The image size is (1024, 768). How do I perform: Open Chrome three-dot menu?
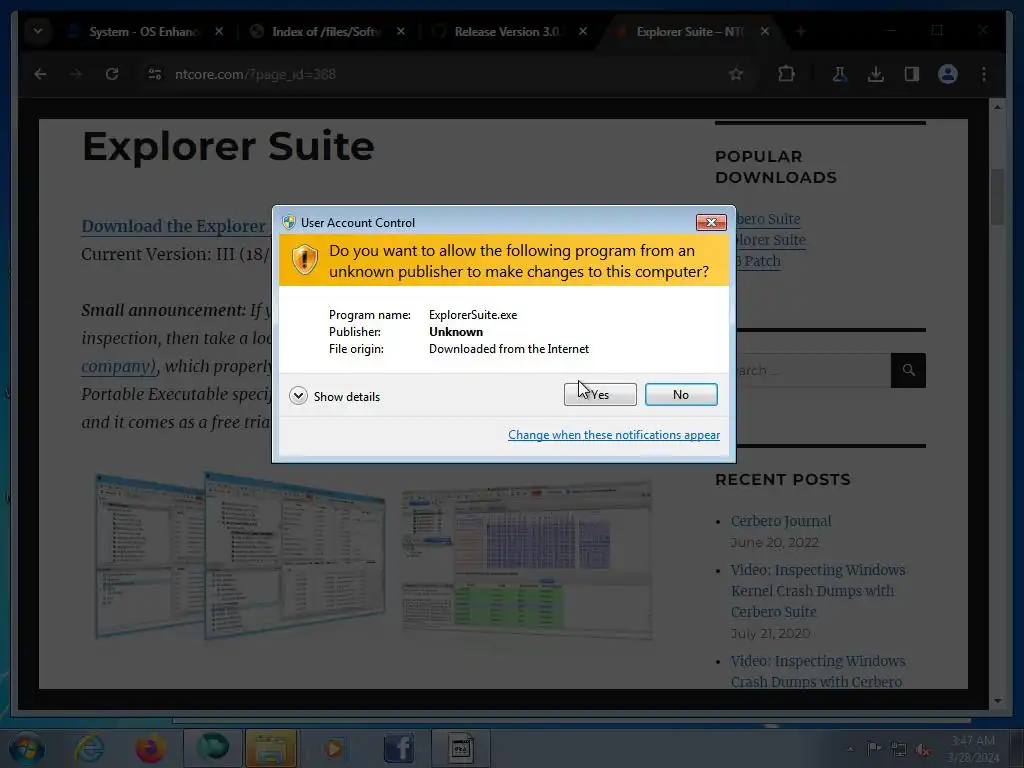[984, 74]
